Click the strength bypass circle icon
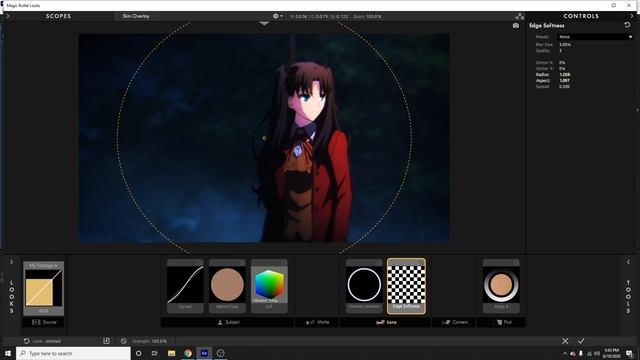640x360 pixels. [x=124, y=341]
